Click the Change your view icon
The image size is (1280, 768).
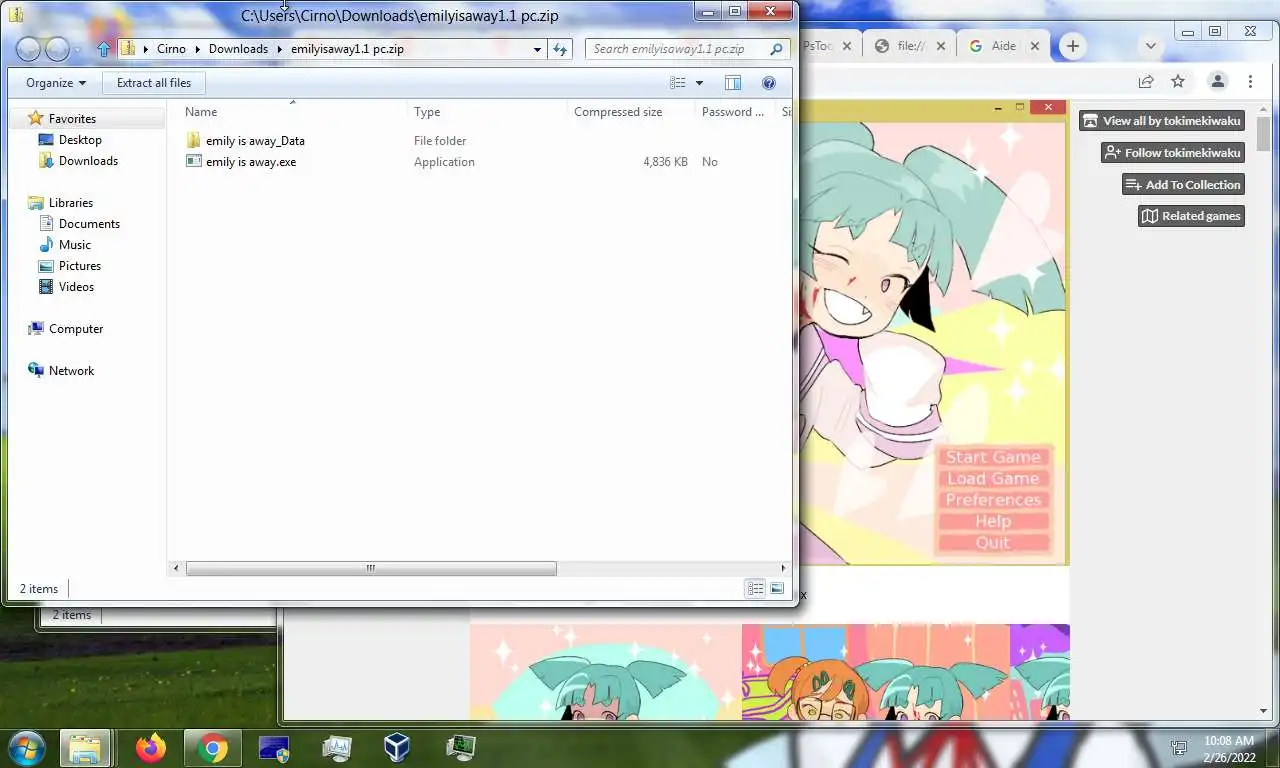(x=678, y=83)
